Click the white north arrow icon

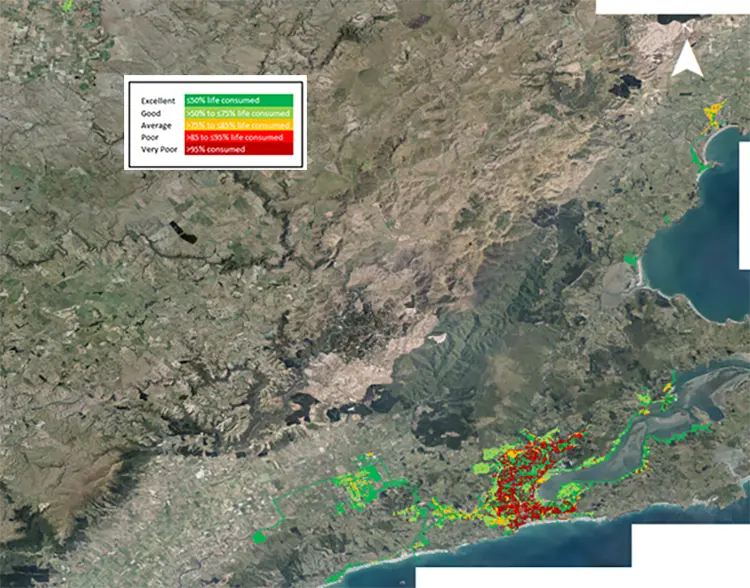(x=685, y=60)
